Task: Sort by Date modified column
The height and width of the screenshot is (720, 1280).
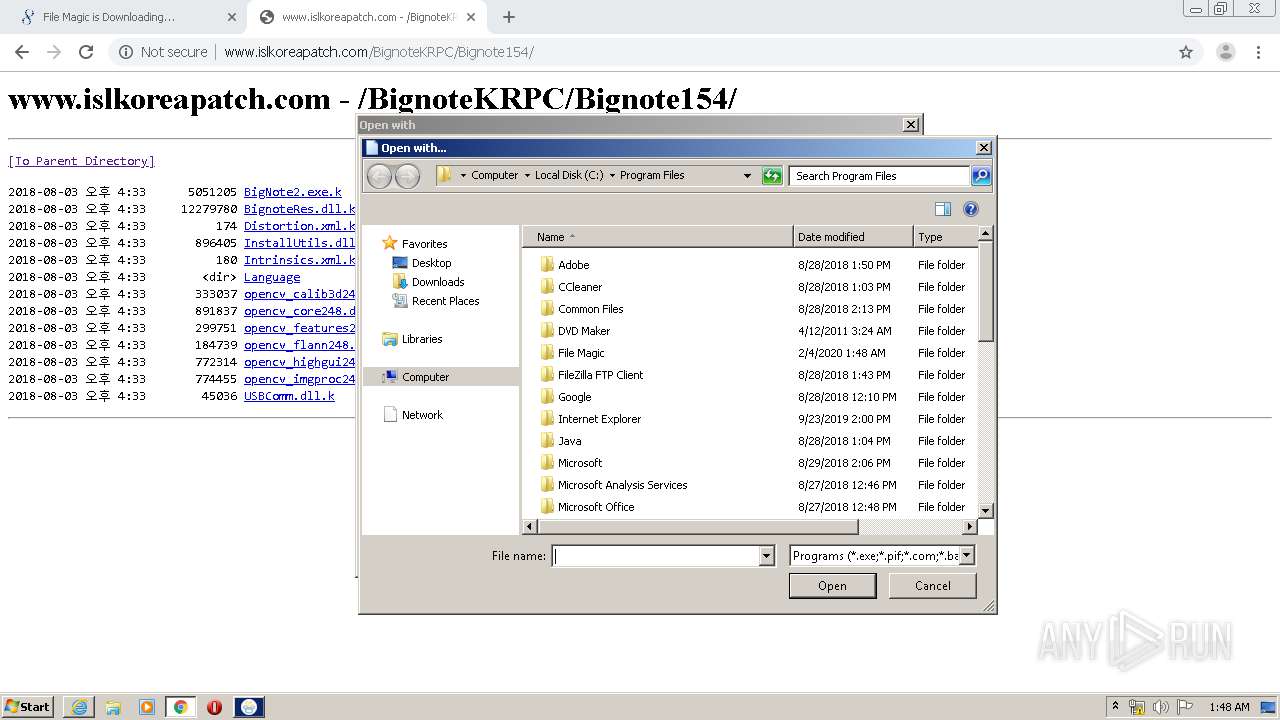Action: [x=853, y=237]
